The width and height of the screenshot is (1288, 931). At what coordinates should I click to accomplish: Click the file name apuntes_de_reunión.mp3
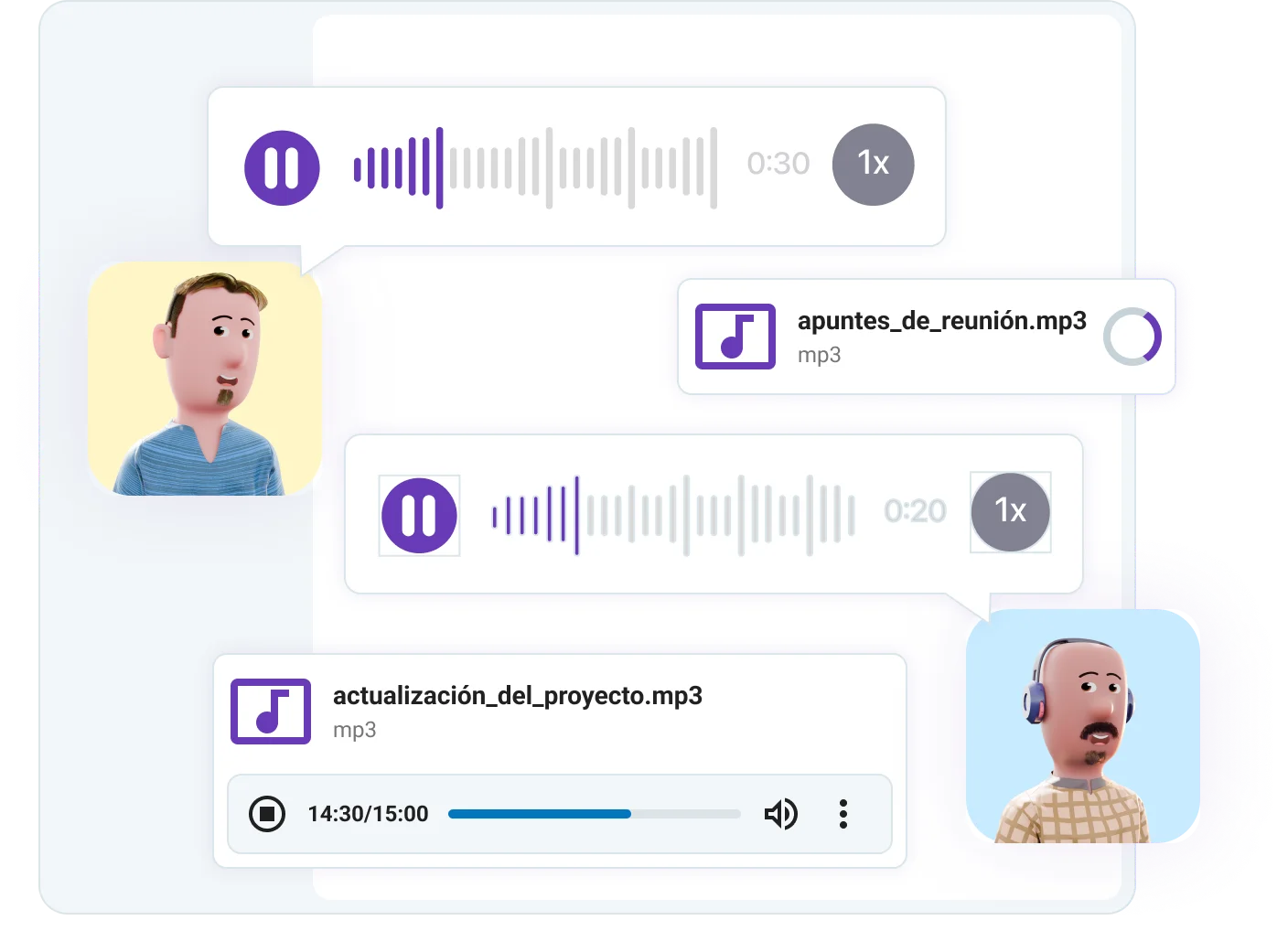(x=942, y=321)
